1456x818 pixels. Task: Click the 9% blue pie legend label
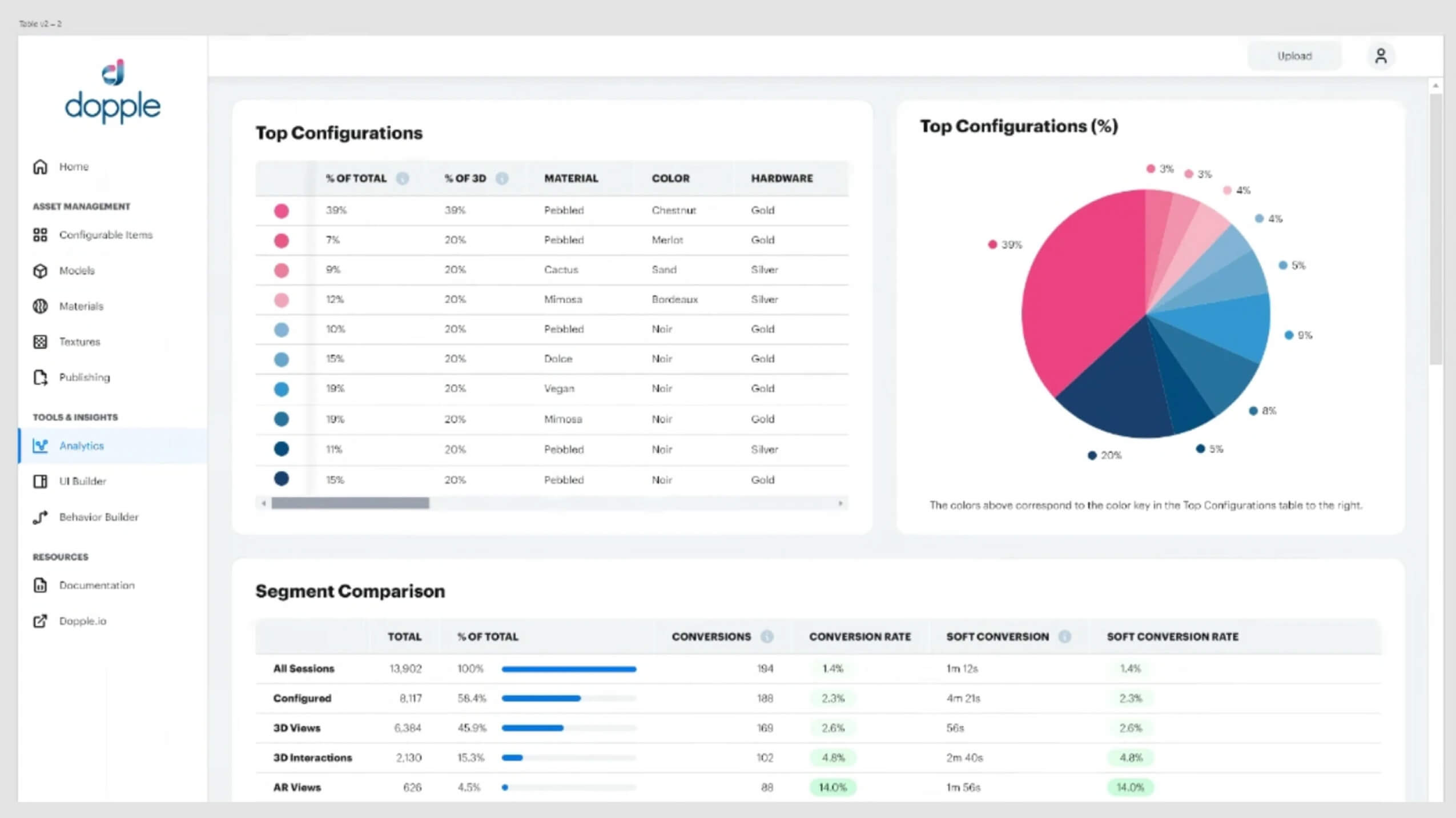[x=1300, y=335]
